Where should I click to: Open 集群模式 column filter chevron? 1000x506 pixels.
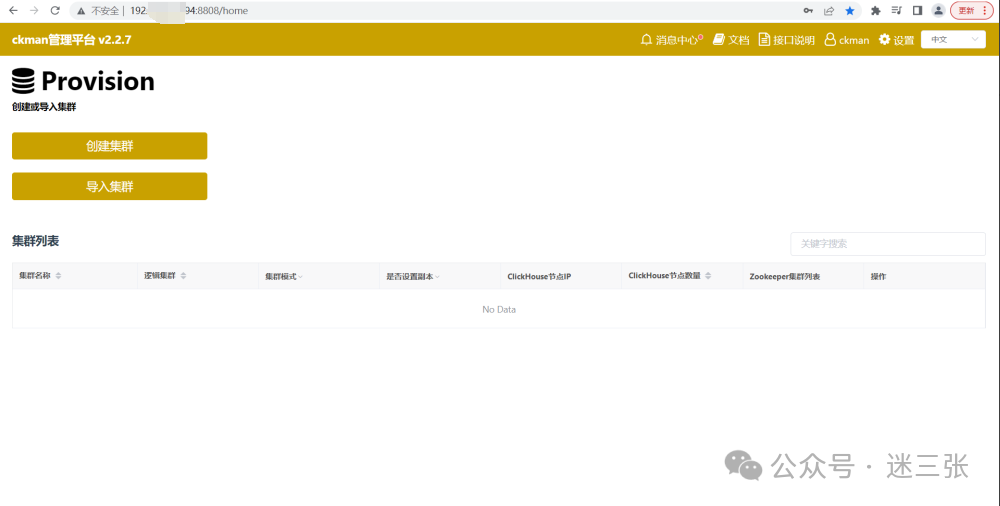(300, 277)
